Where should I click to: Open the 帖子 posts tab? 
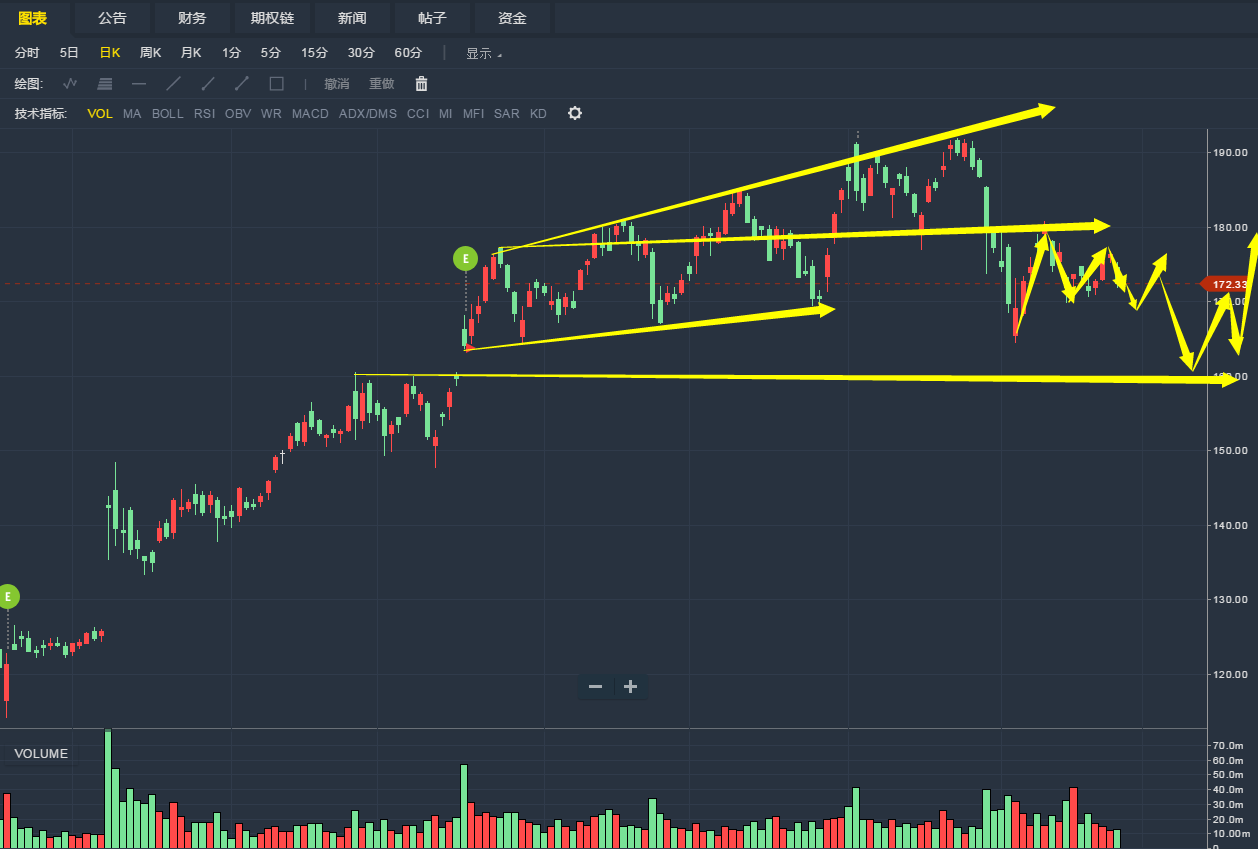(432, 18)
